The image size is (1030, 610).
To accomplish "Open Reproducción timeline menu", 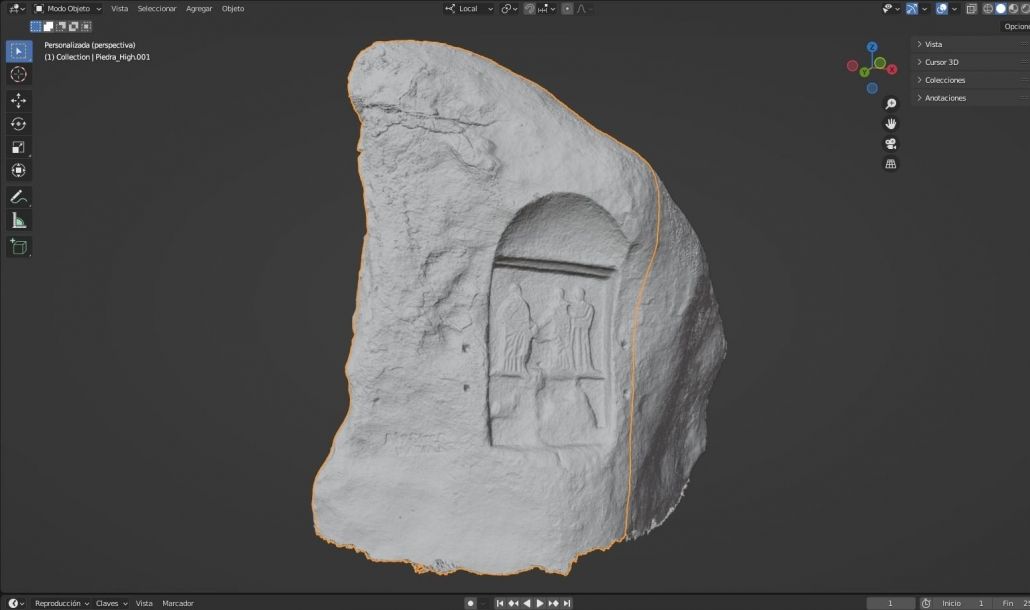I will pyautogui.click(x=62, y=603).
